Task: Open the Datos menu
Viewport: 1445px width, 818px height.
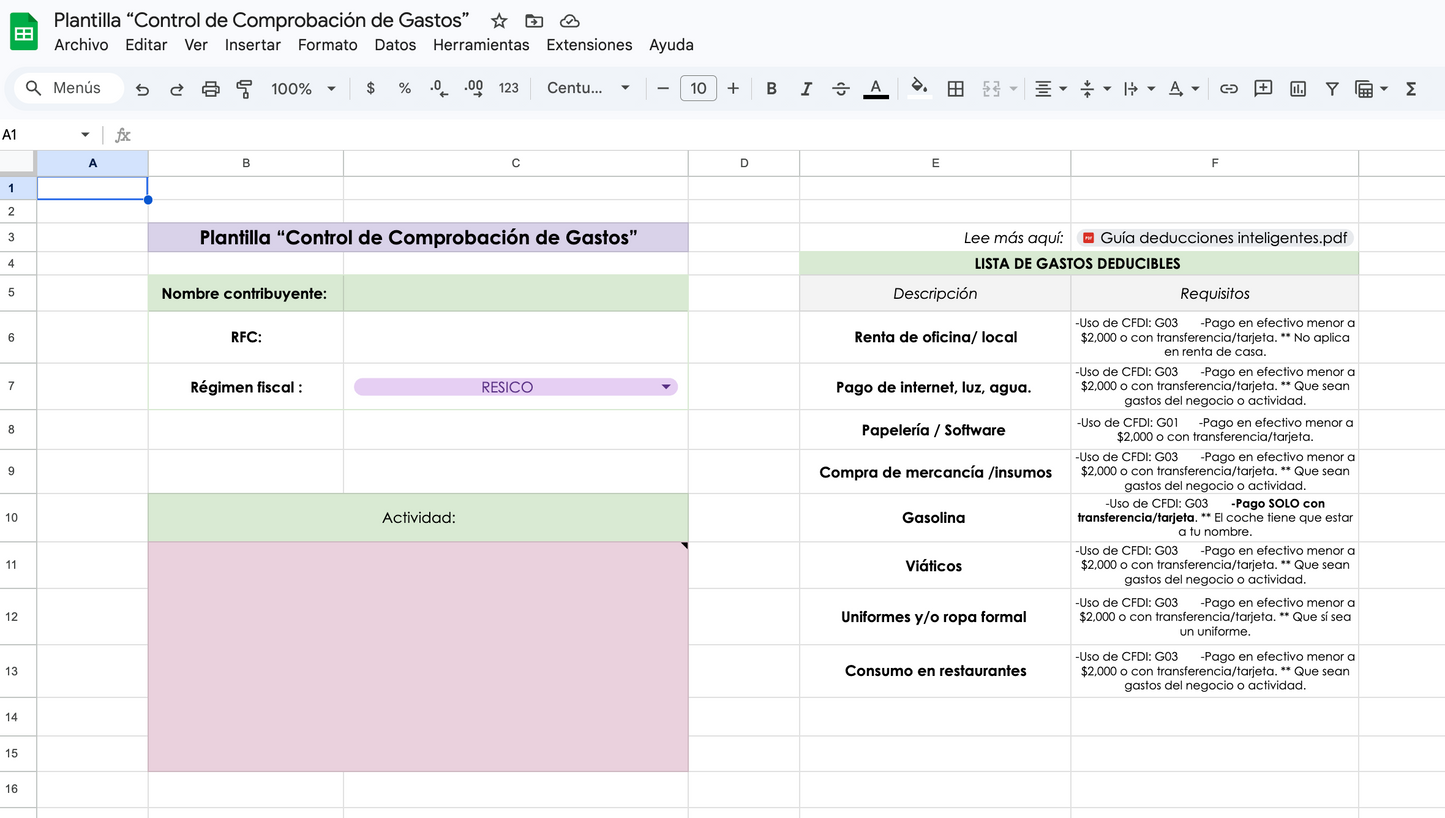Action: coord(395,45)
